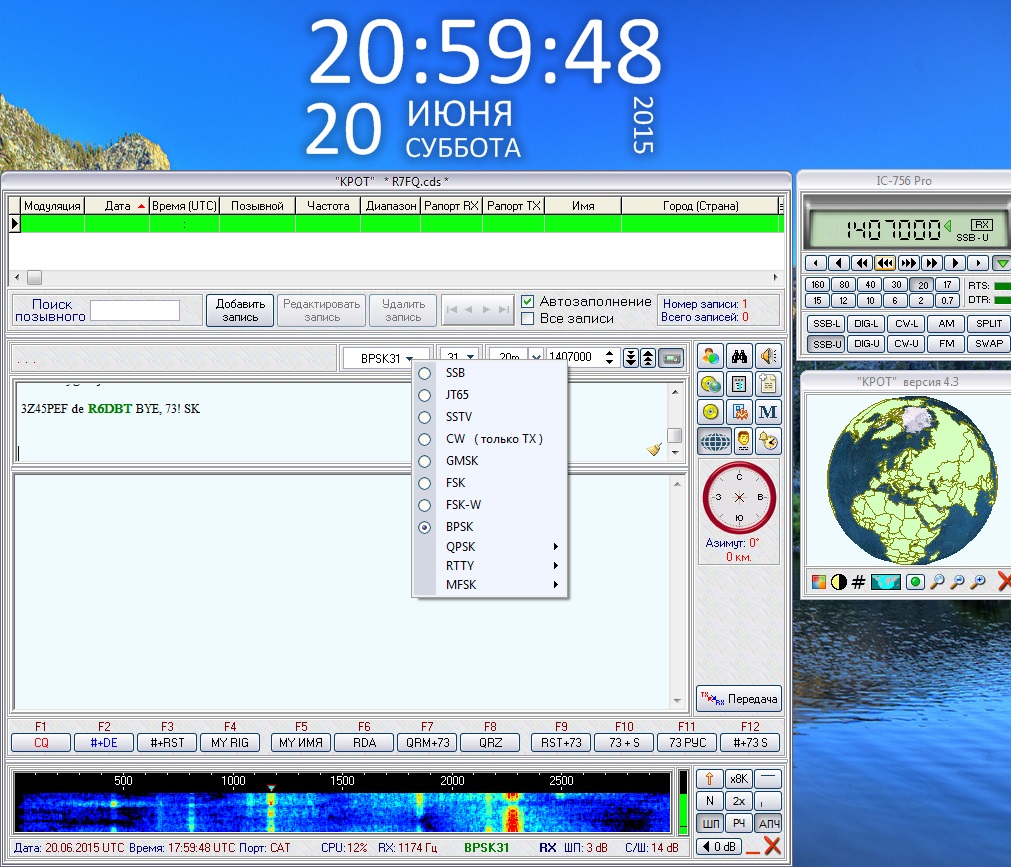Image resolution: width=1011 pixels, height=867 pixels.
Task: Expand the green triangle in IC-756 panel
Action: (x=1001, y=263)
